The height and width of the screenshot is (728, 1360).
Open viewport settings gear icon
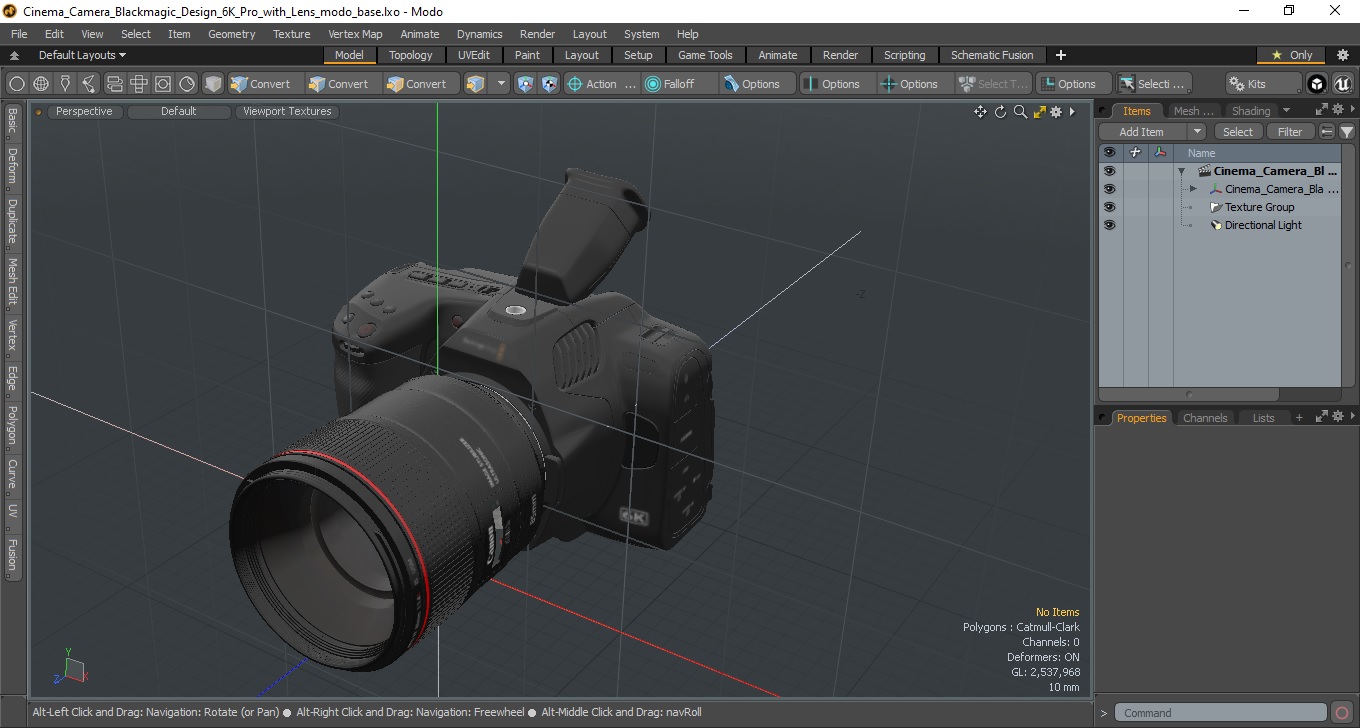(x=1055, y=112)
